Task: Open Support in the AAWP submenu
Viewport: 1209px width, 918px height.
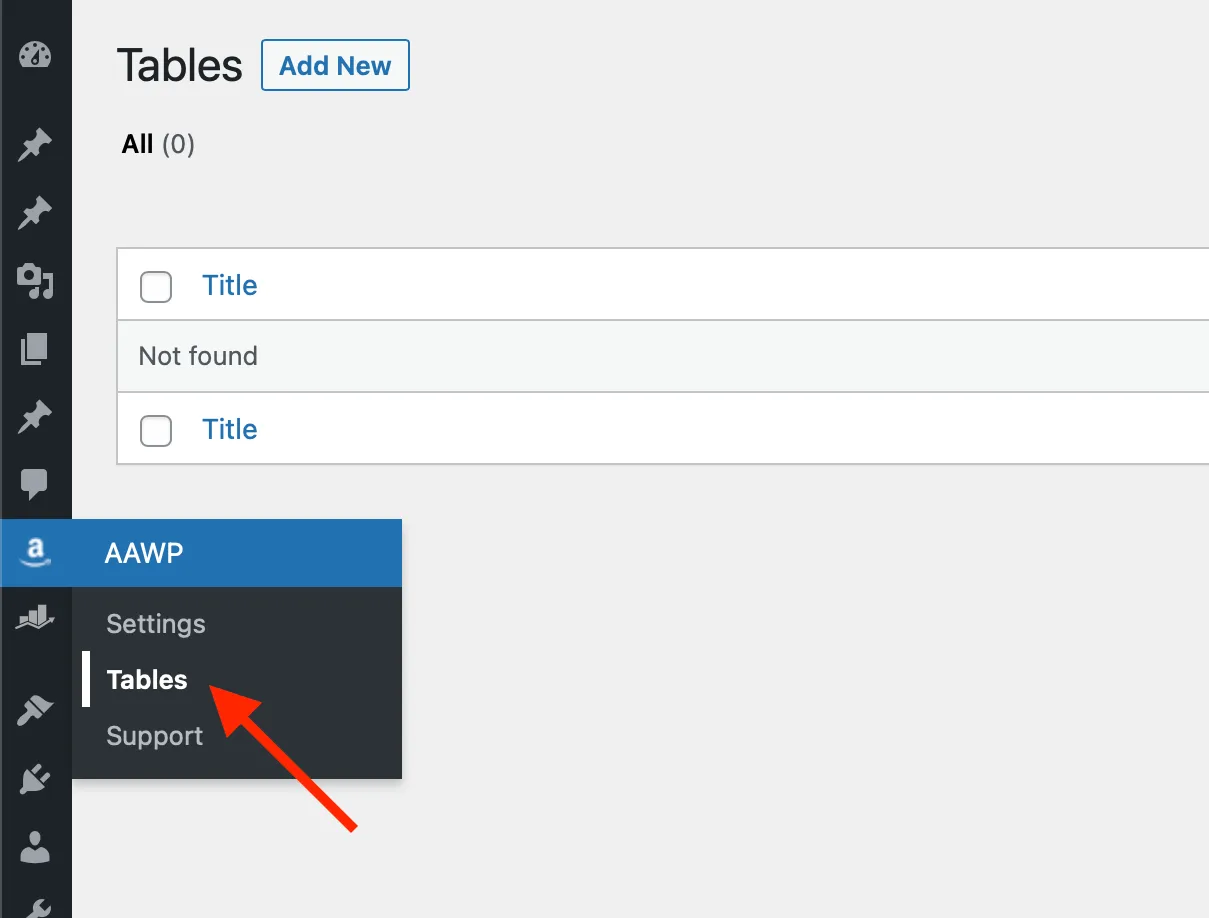Action: [155, 736]
